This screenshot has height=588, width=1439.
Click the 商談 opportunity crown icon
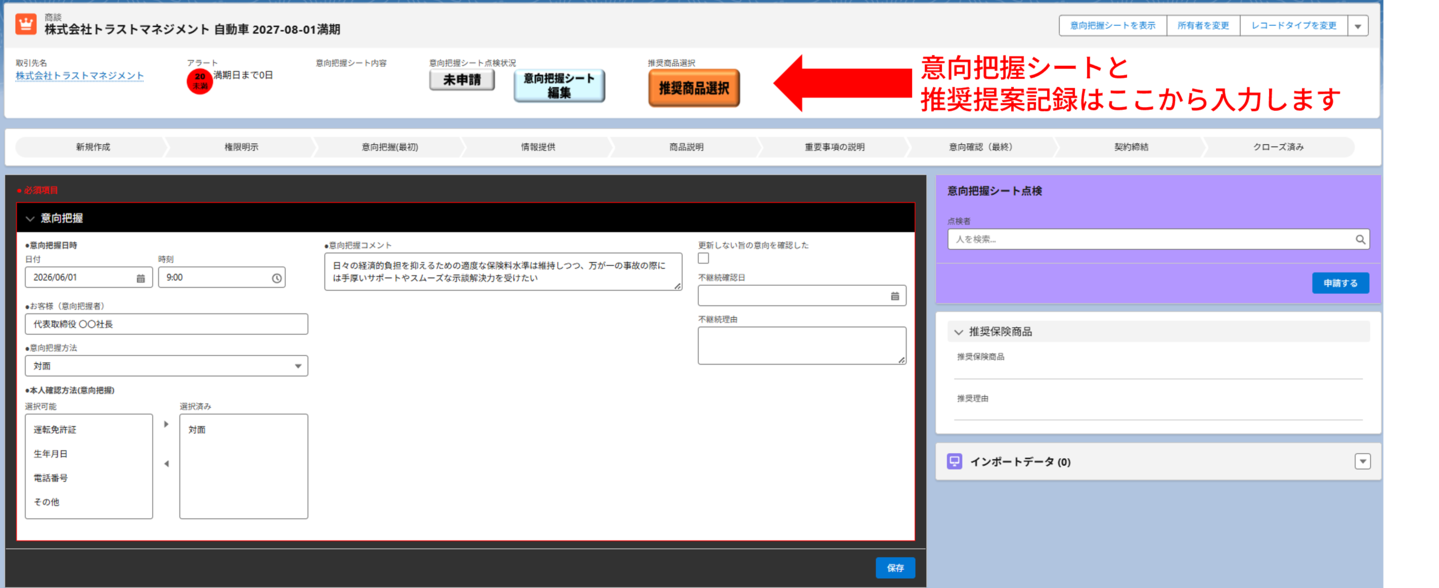[x=25, y=25]
